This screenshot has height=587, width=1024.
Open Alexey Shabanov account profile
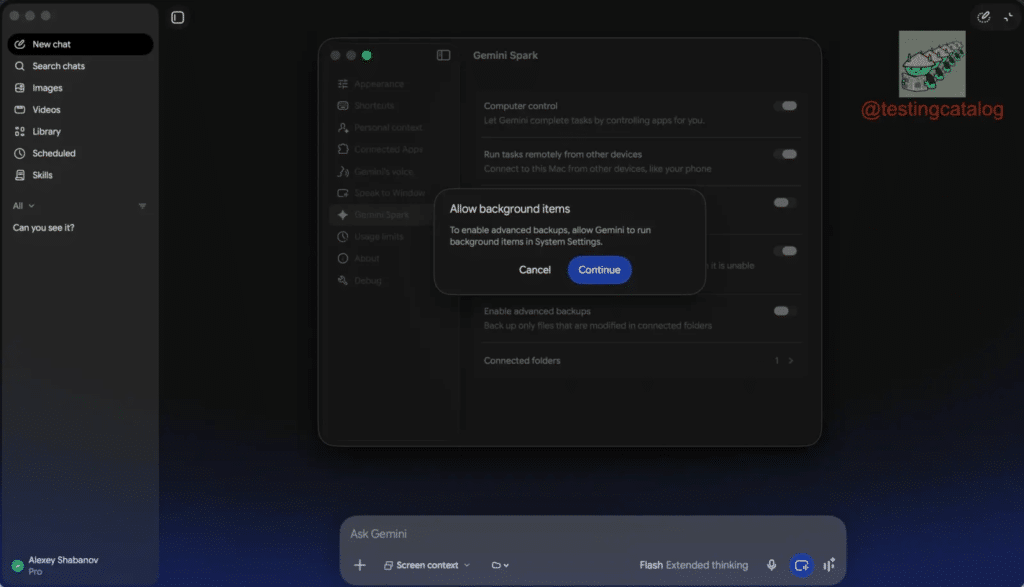[x=56, y=565]
